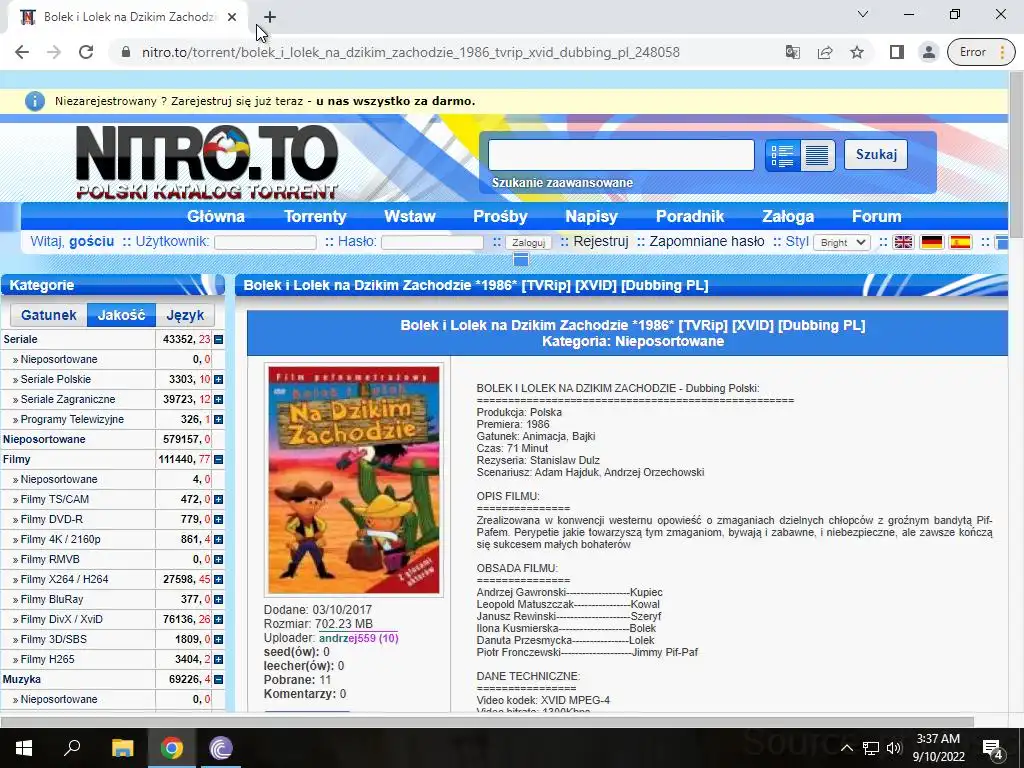Image resolution: width=1024 pixels, height=768 pixels.
Task: Reload the current page
Action: 86,52
